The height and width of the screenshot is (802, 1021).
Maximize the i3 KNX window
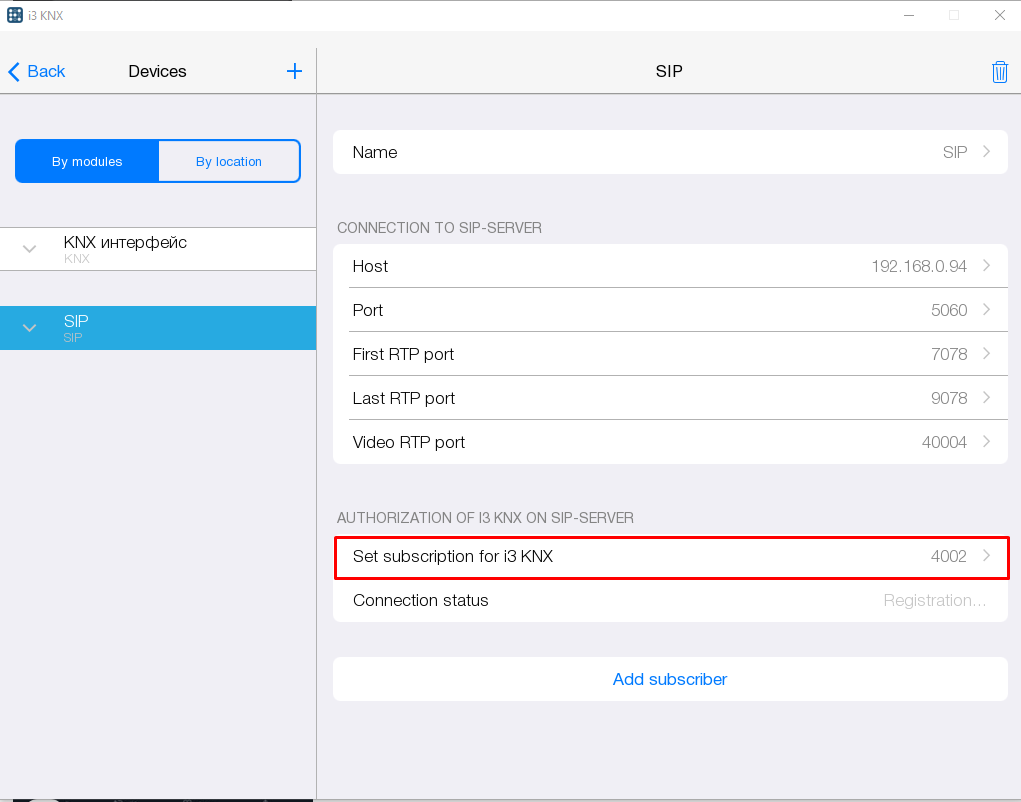pyautogui.click(x=954, y=15)
